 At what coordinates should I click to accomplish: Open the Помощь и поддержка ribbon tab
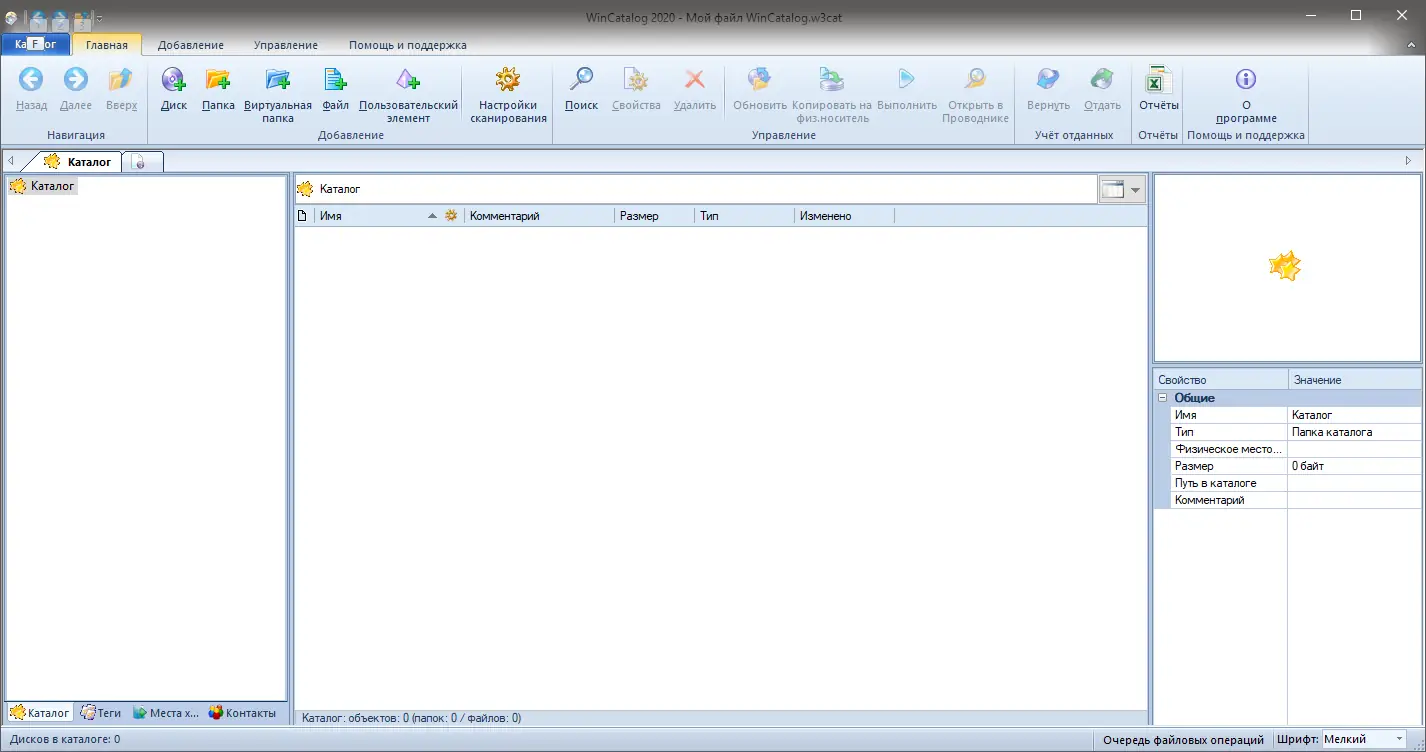click(x=408, y=45)
